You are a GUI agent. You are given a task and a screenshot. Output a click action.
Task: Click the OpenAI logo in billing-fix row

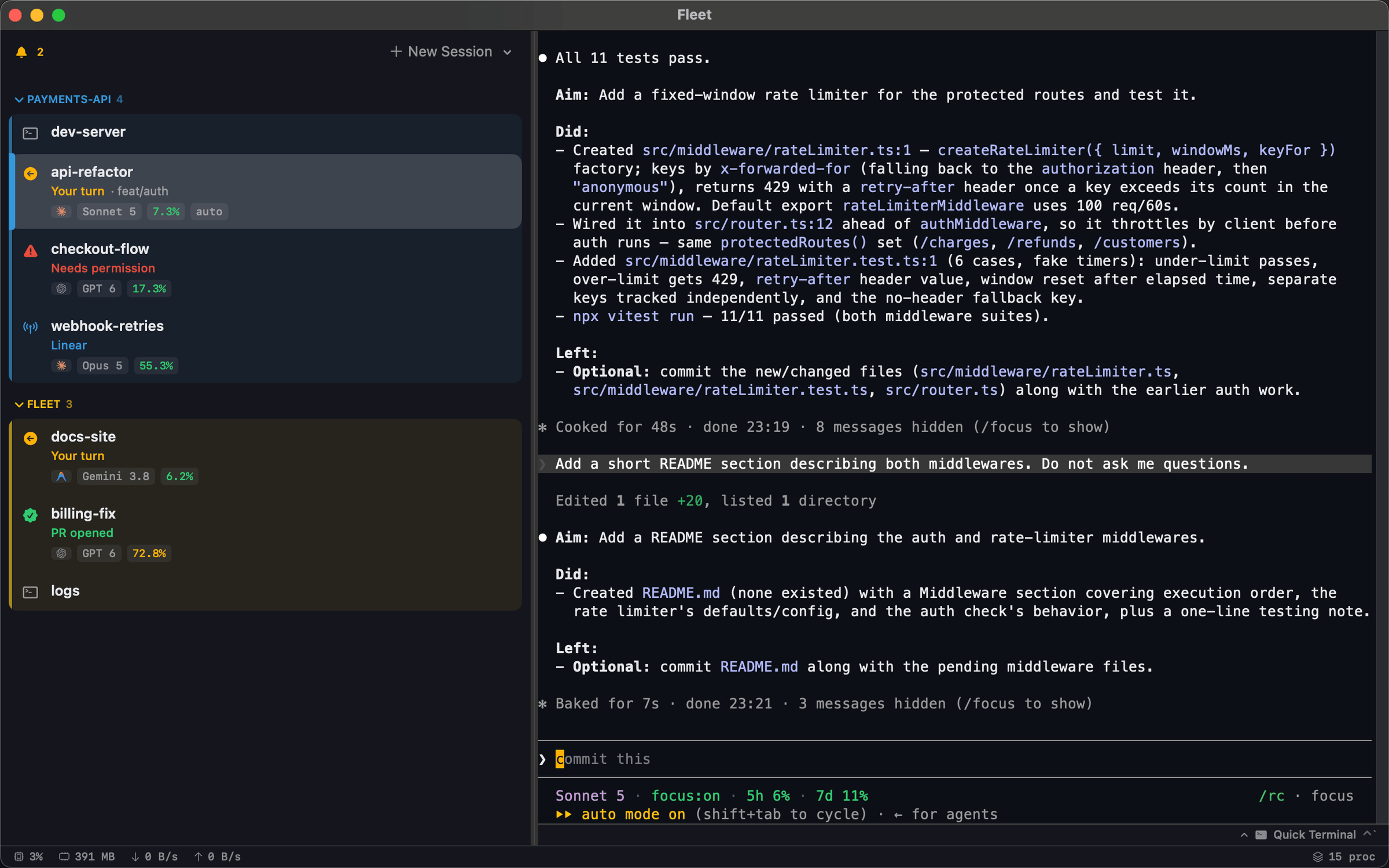coord(61,553)
